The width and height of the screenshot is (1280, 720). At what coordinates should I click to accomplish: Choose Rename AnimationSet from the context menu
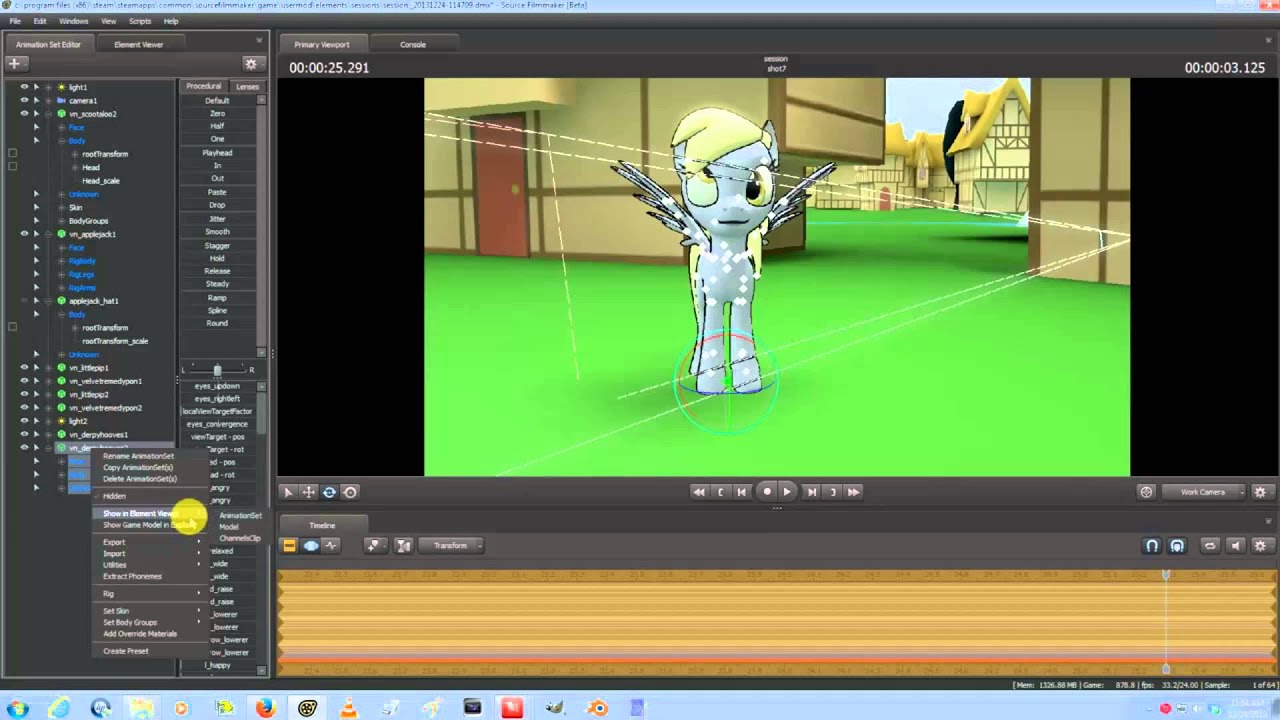[x=138, y=456]
